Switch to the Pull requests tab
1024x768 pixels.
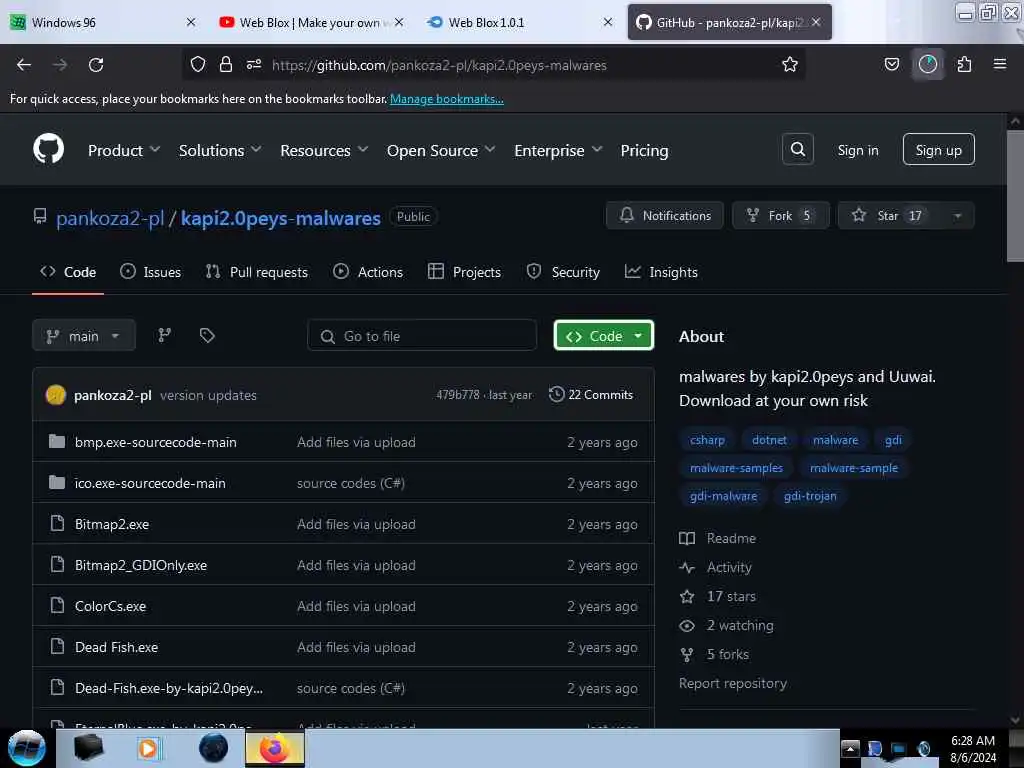[x=257, y=272]
